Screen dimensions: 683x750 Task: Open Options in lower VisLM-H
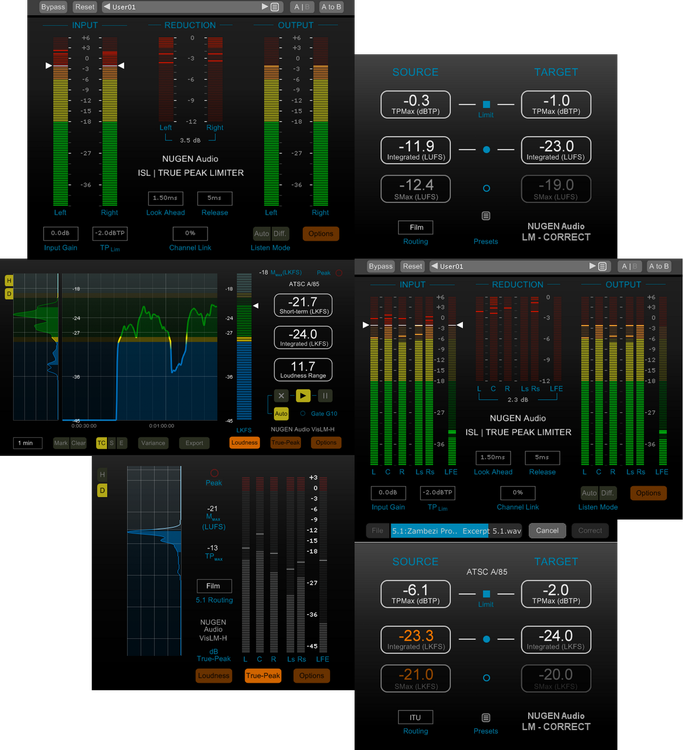(312, 676)
